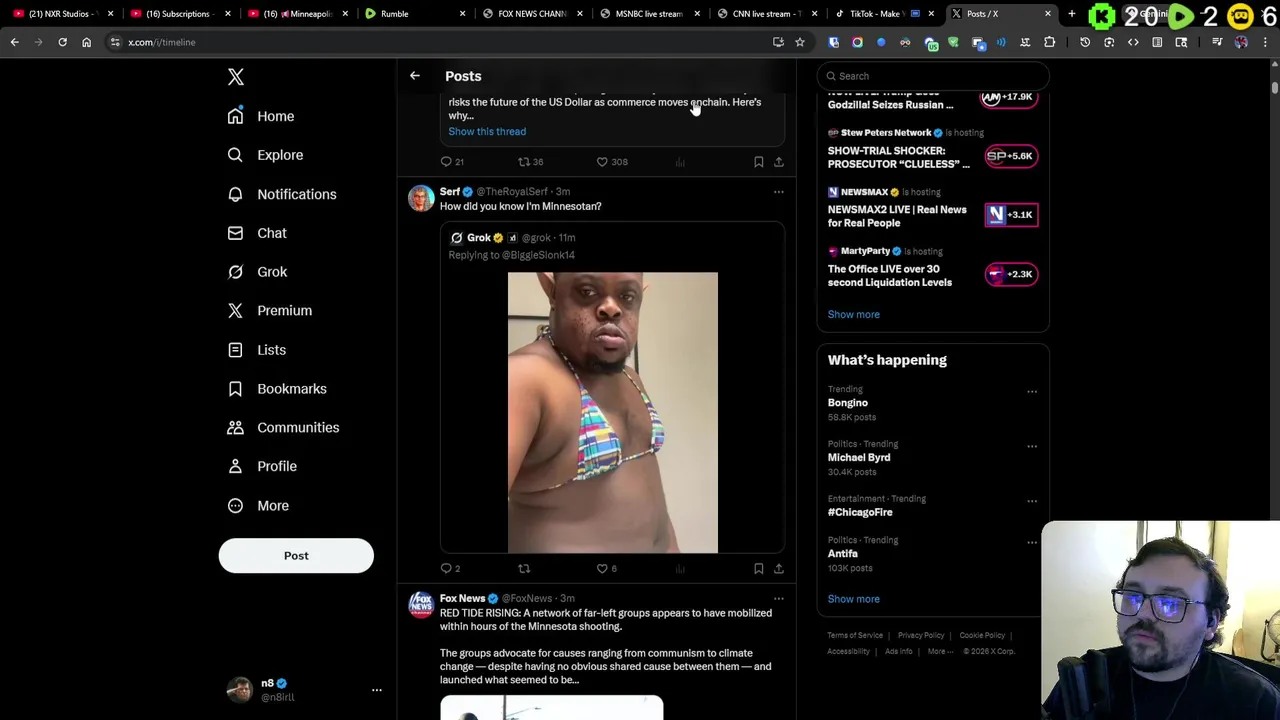The height and width of the screenshot is (720, 1280).
Task: Open Profile in the sidebar
Action: tap(262, 466)
